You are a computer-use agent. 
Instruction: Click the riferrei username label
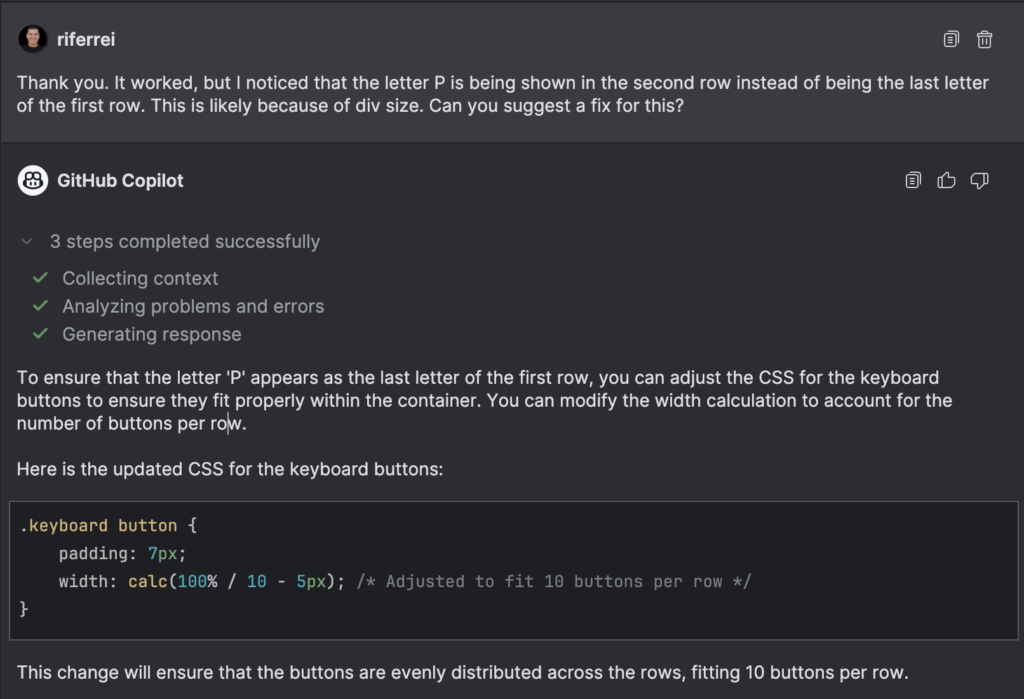click(x=86, y=39)
